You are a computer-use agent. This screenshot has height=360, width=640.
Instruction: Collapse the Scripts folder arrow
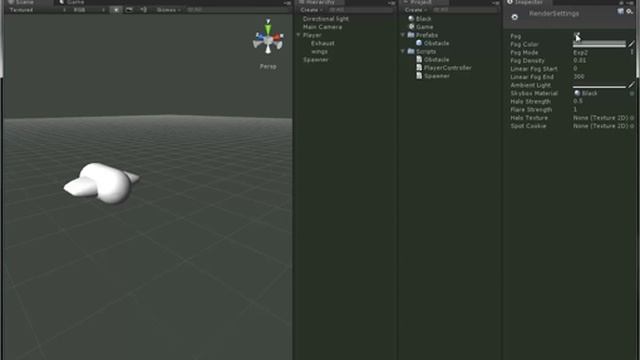click(403, 51)
